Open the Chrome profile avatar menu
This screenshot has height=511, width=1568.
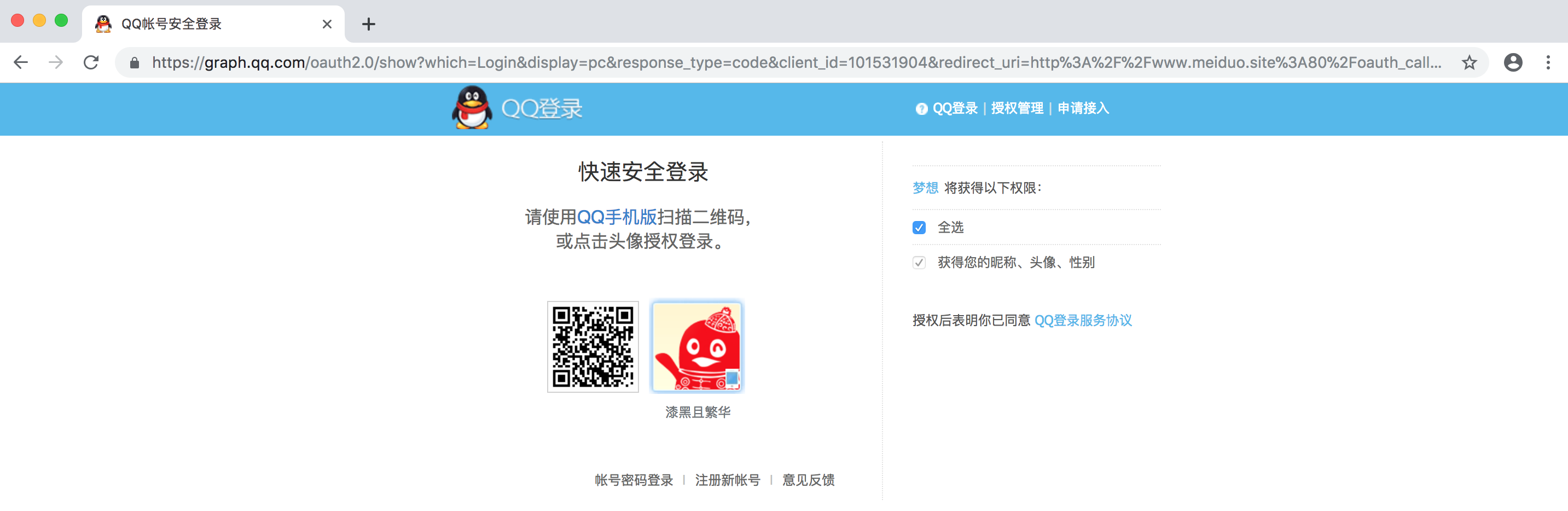tap(1513, 62)
